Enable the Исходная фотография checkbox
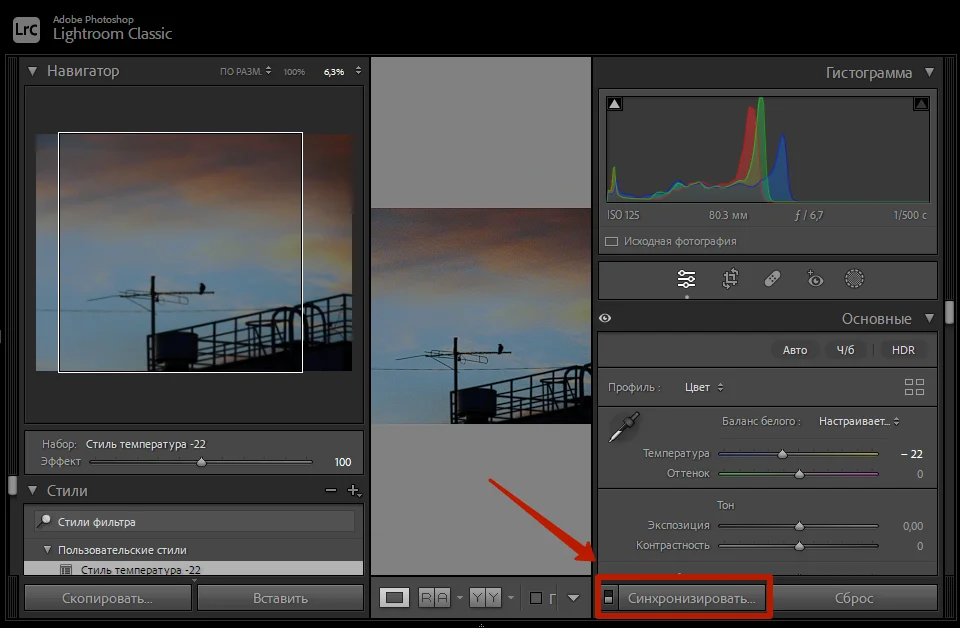This screenshot has height=628, width=960. (x=611, y=241)
